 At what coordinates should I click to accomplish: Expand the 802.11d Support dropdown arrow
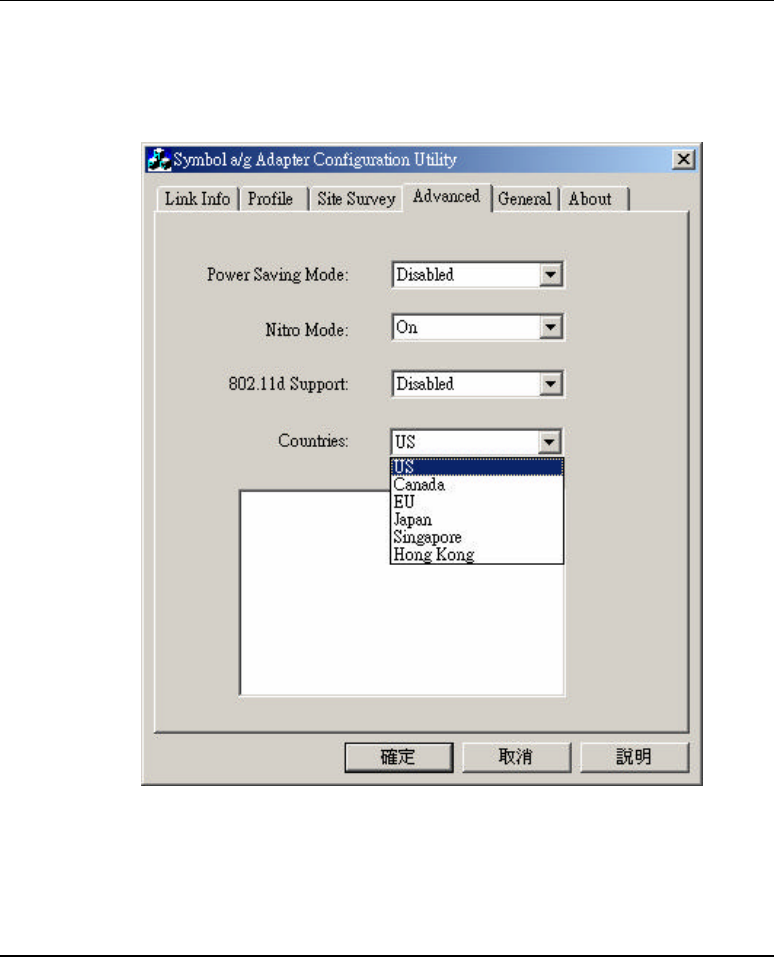pyautogui.click(x=550, y=384)
